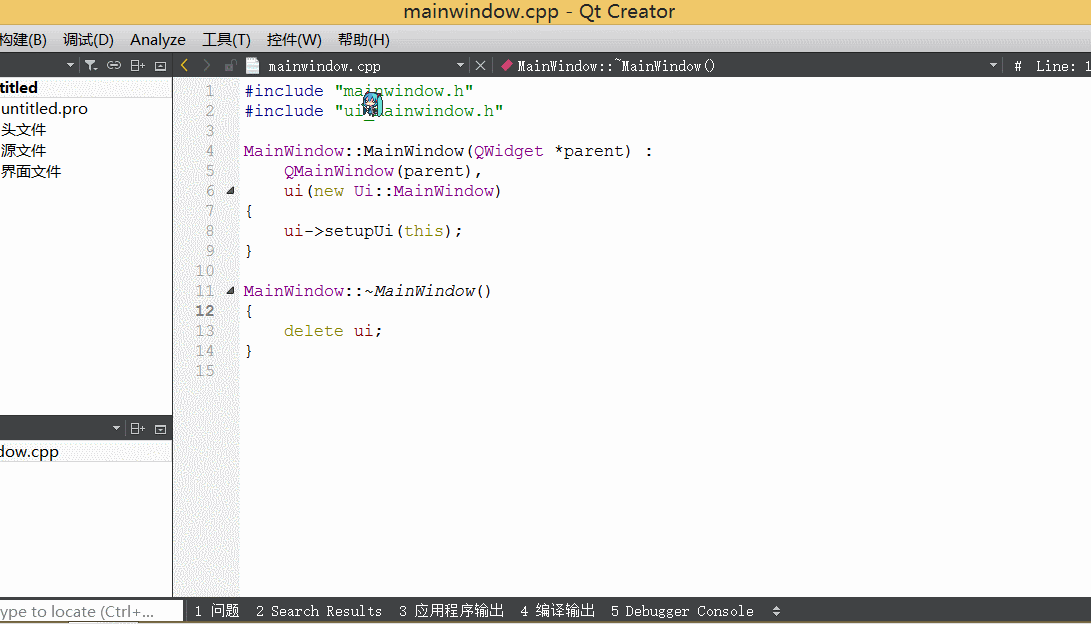Viewport: 1091px width, 624px height.
Task: Toggle the file write-protection lock icon
Action: [229, 64]
